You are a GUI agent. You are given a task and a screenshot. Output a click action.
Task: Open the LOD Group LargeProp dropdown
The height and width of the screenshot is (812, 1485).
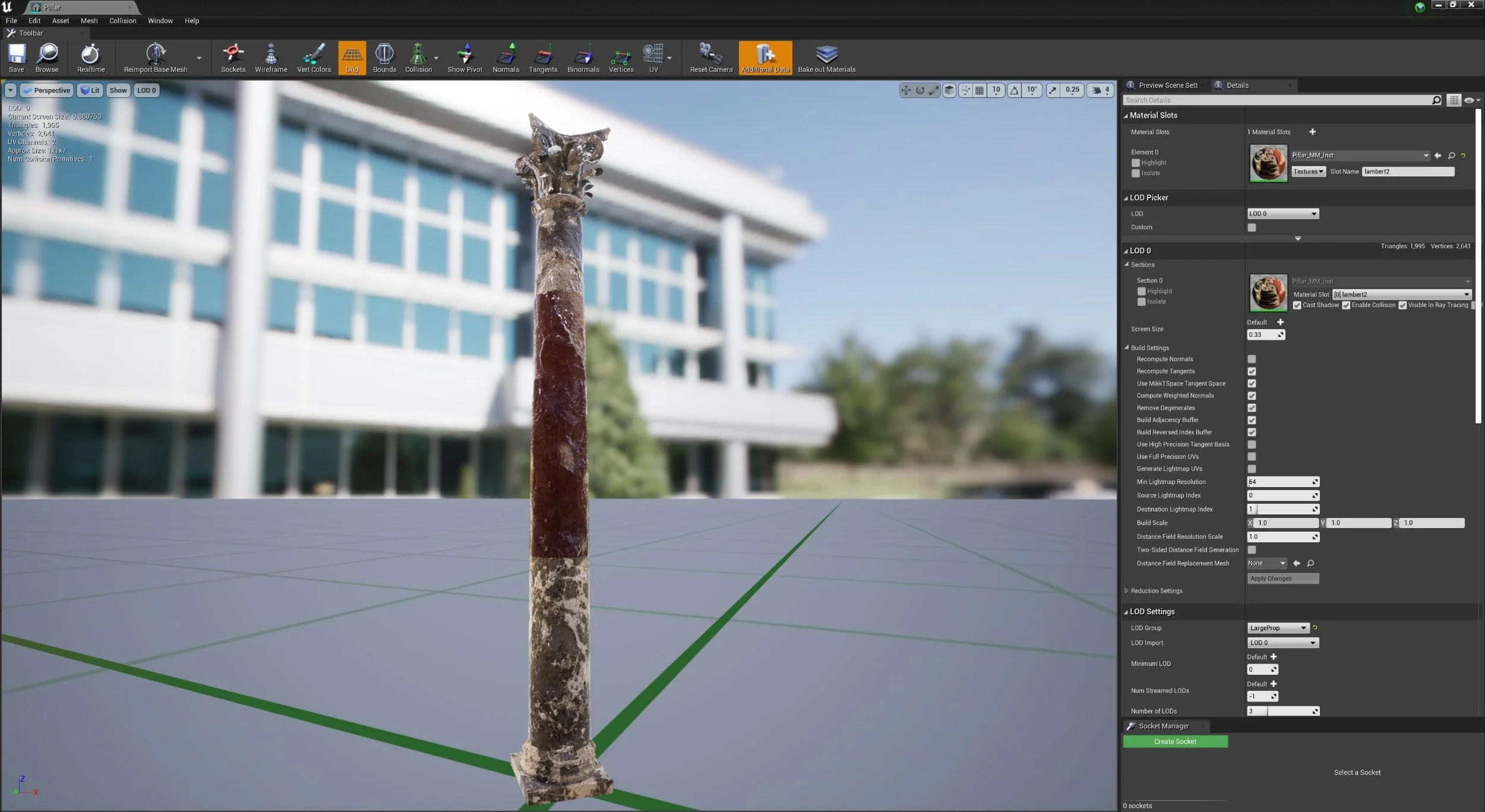click(x=1278, y=628)
